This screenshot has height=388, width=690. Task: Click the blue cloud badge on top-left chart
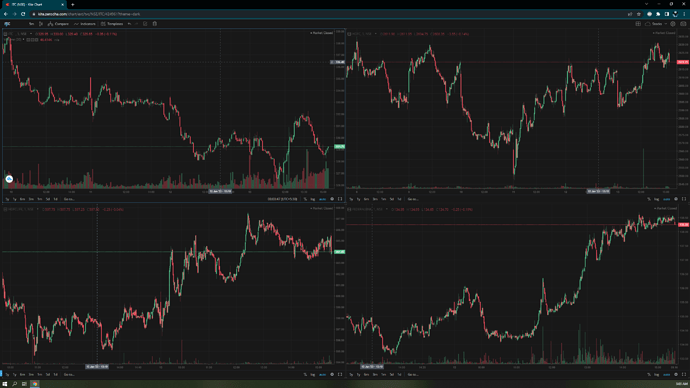pyautogui.click(x=9, y=179)
